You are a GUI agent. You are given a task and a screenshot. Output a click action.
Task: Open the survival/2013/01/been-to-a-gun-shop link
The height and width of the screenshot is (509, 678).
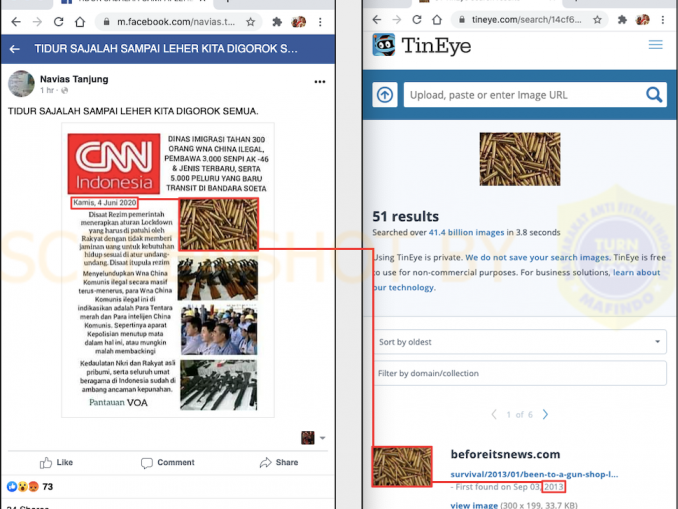point(534,474)
